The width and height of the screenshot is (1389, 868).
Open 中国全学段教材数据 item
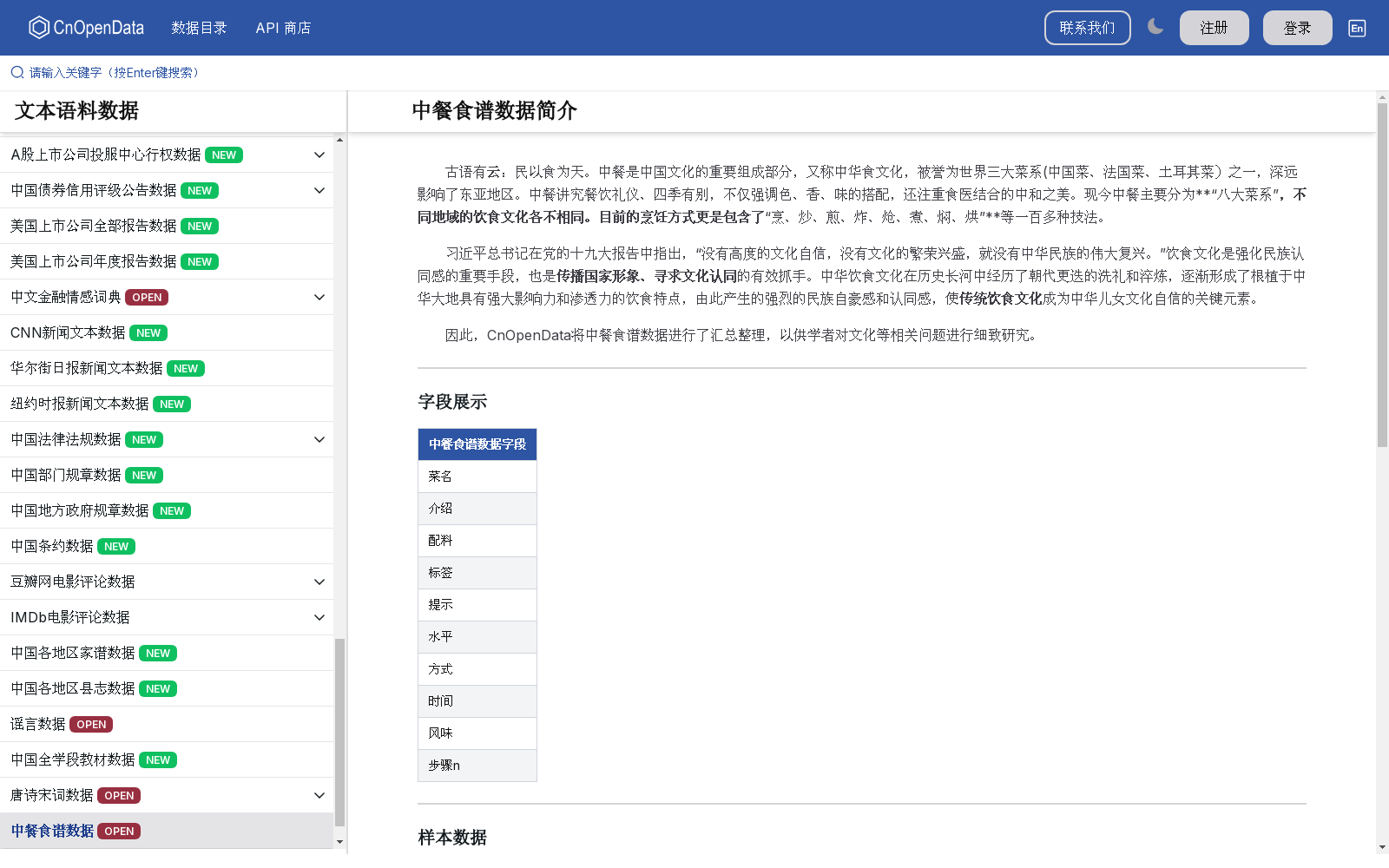coord(167,759)
